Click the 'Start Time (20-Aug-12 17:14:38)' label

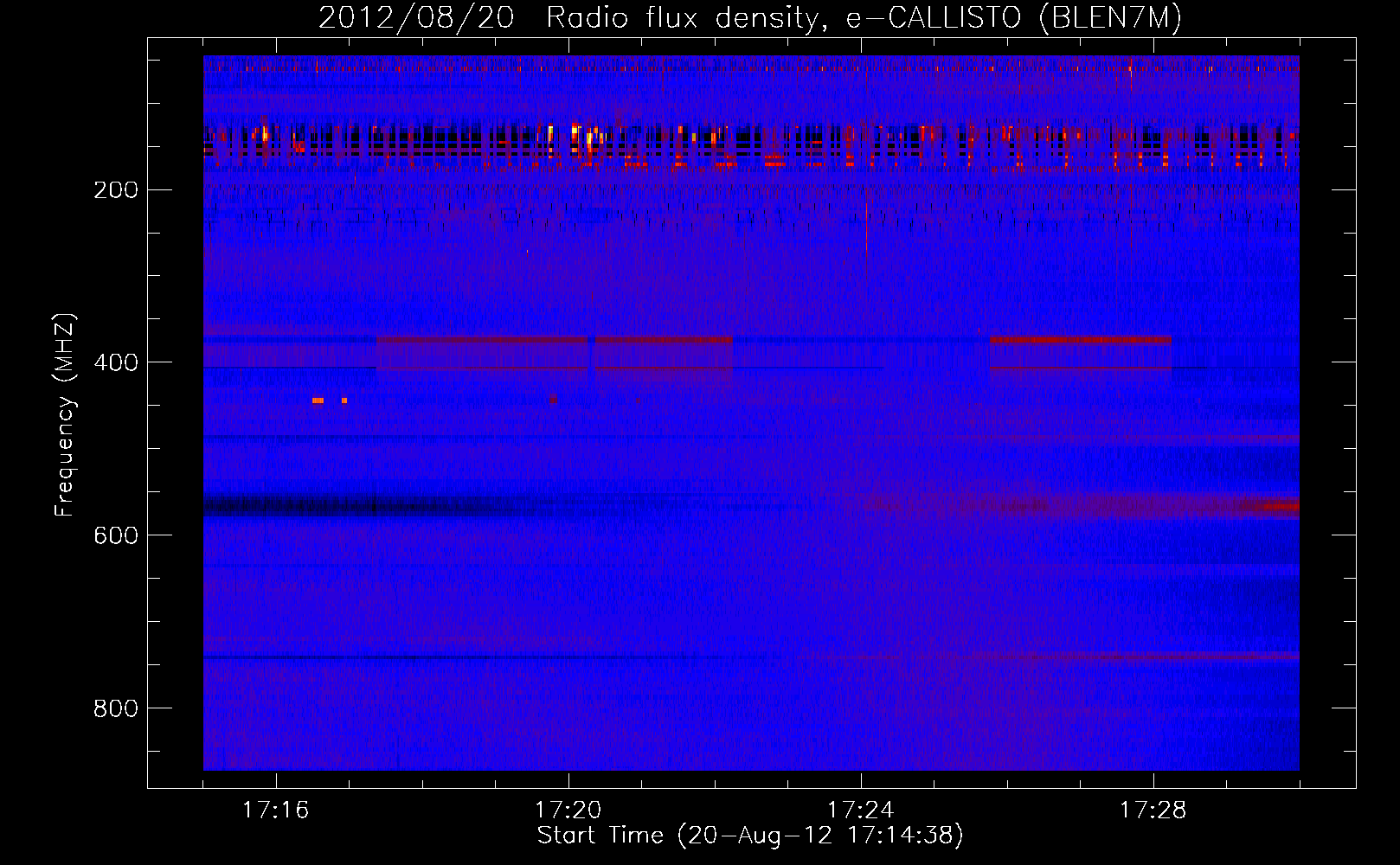coord(750,836)
